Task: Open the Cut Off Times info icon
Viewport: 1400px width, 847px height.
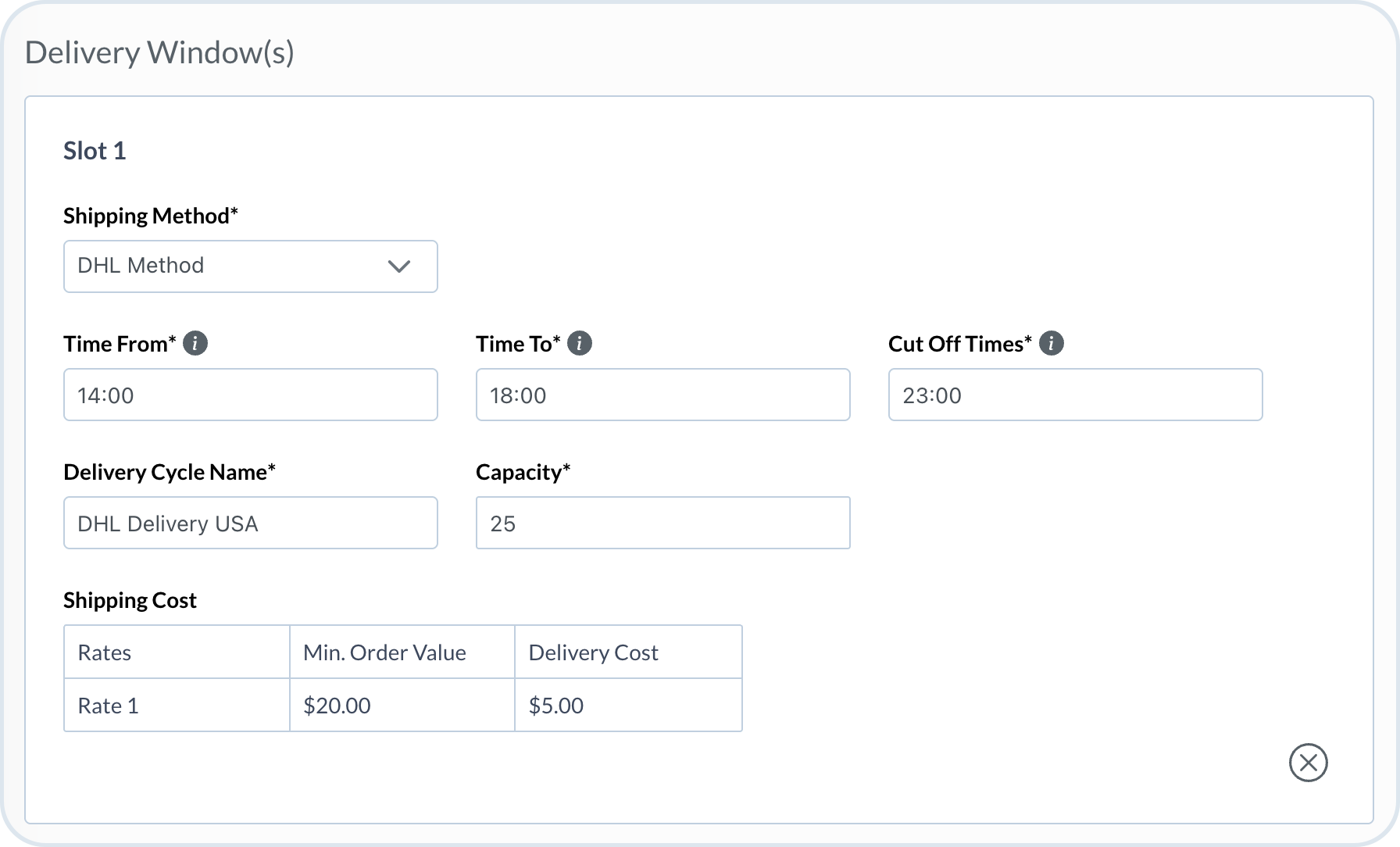Action: (1051, 343)
